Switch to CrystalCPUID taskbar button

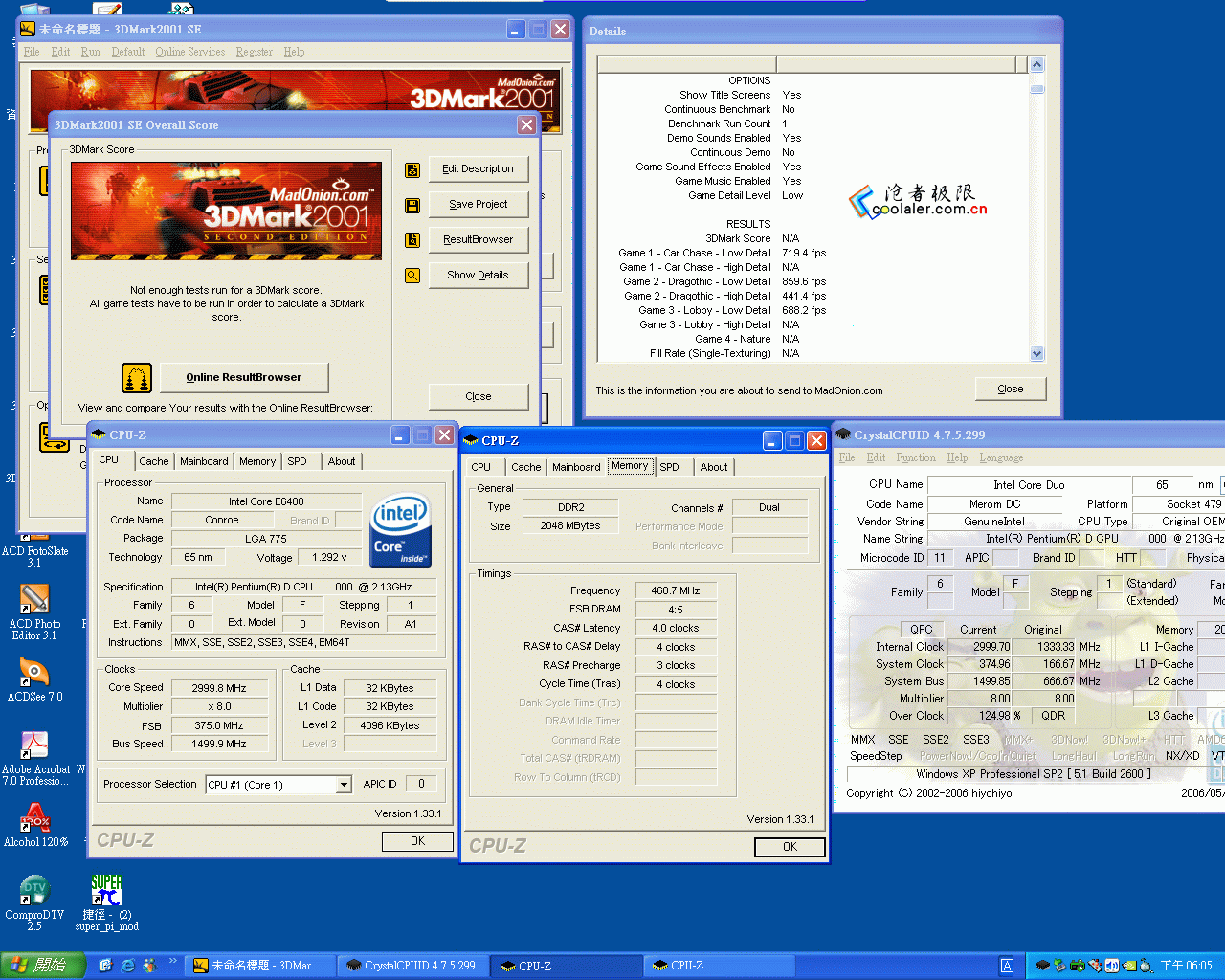click(414, 966)
